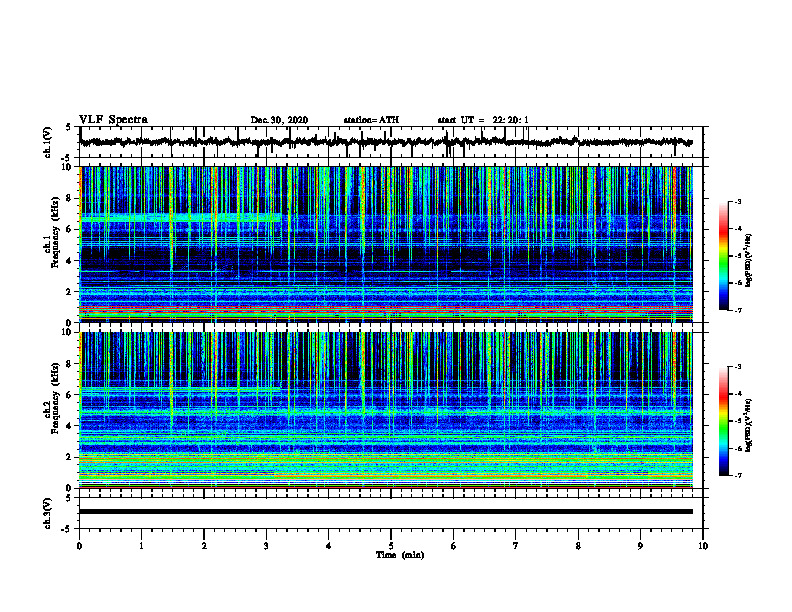Click the 'ch.3(V)' axis label
This screenshot has width=792, height=612.
[x=48, y=513]
